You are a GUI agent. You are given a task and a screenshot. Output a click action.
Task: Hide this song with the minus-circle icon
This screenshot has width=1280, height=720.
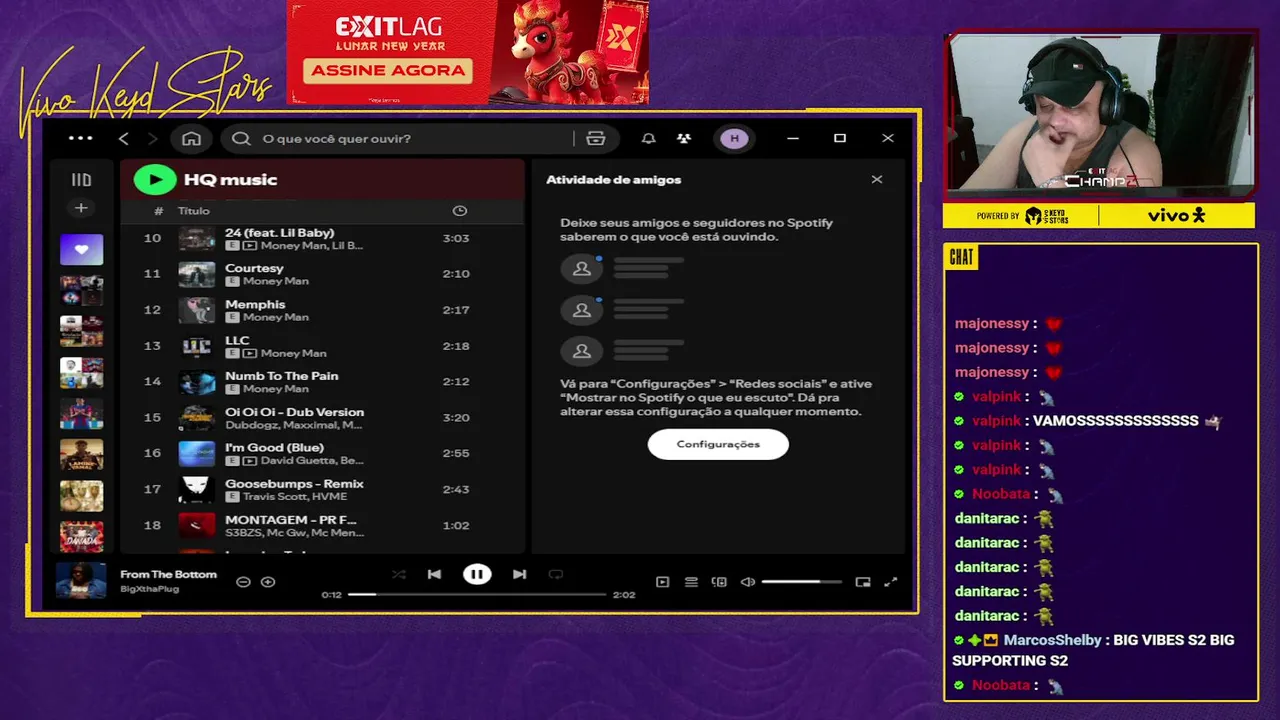coord(243,582)
